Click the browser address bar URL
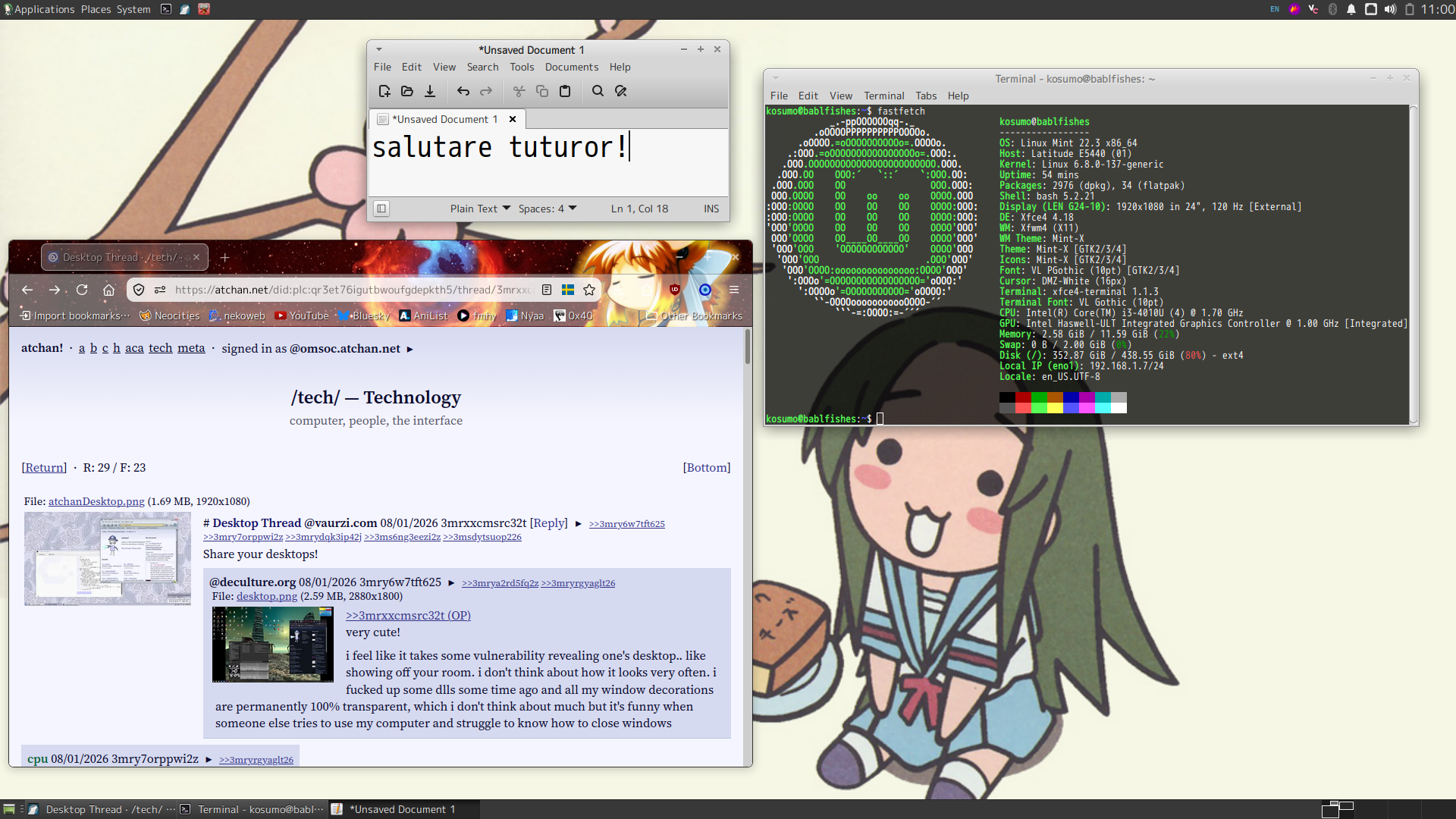 pyautogui.click(x=353, y=290)
